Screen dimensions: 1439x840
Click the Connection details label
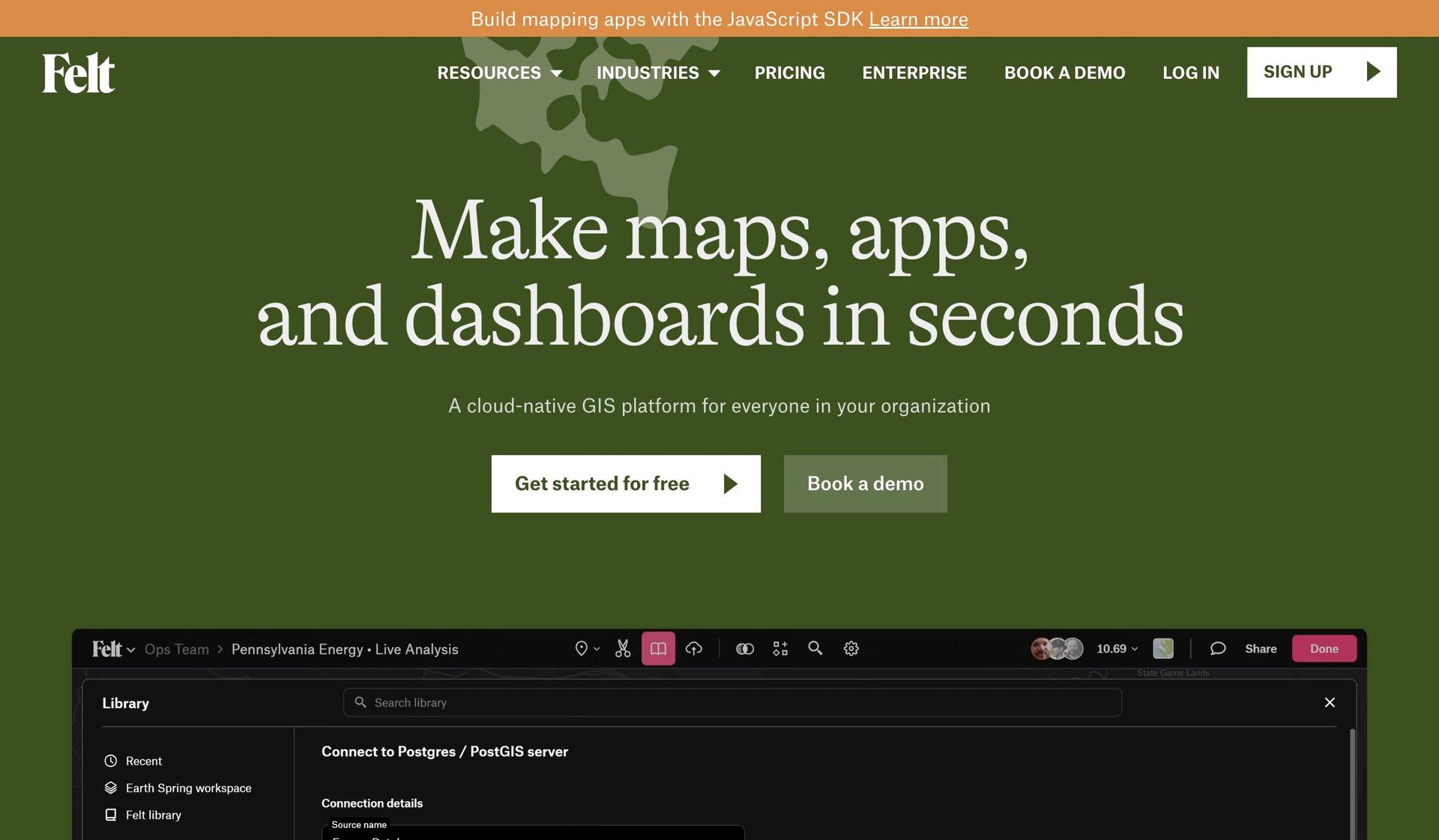372,803
